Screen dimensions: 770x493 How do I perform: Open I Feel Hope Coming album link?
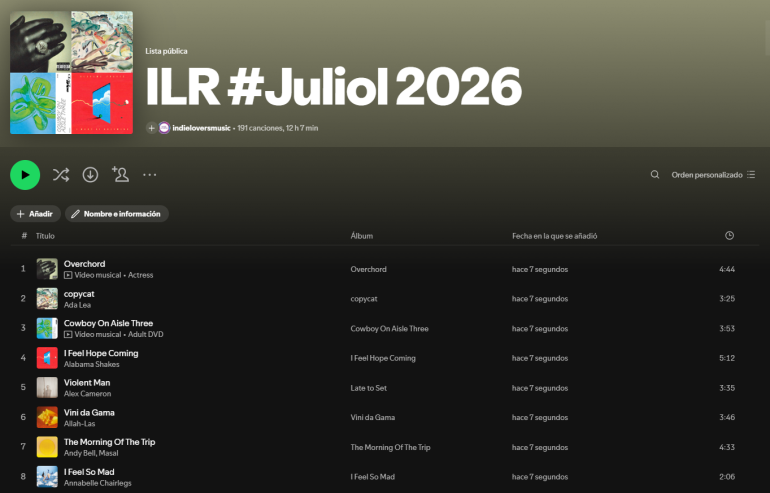pyautogui.click(x=383, y=358)
